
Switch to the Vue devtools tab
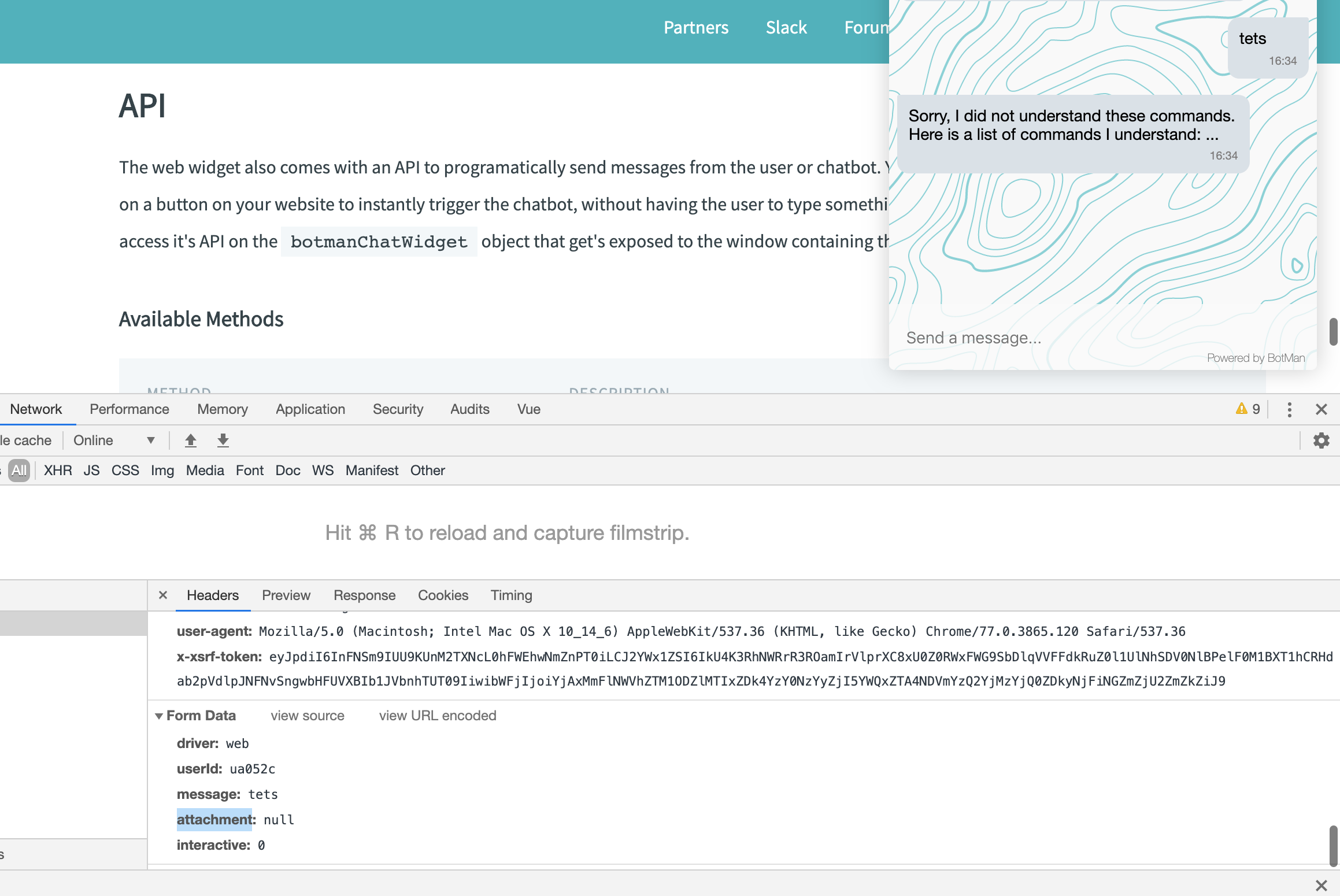coord(528,409)
